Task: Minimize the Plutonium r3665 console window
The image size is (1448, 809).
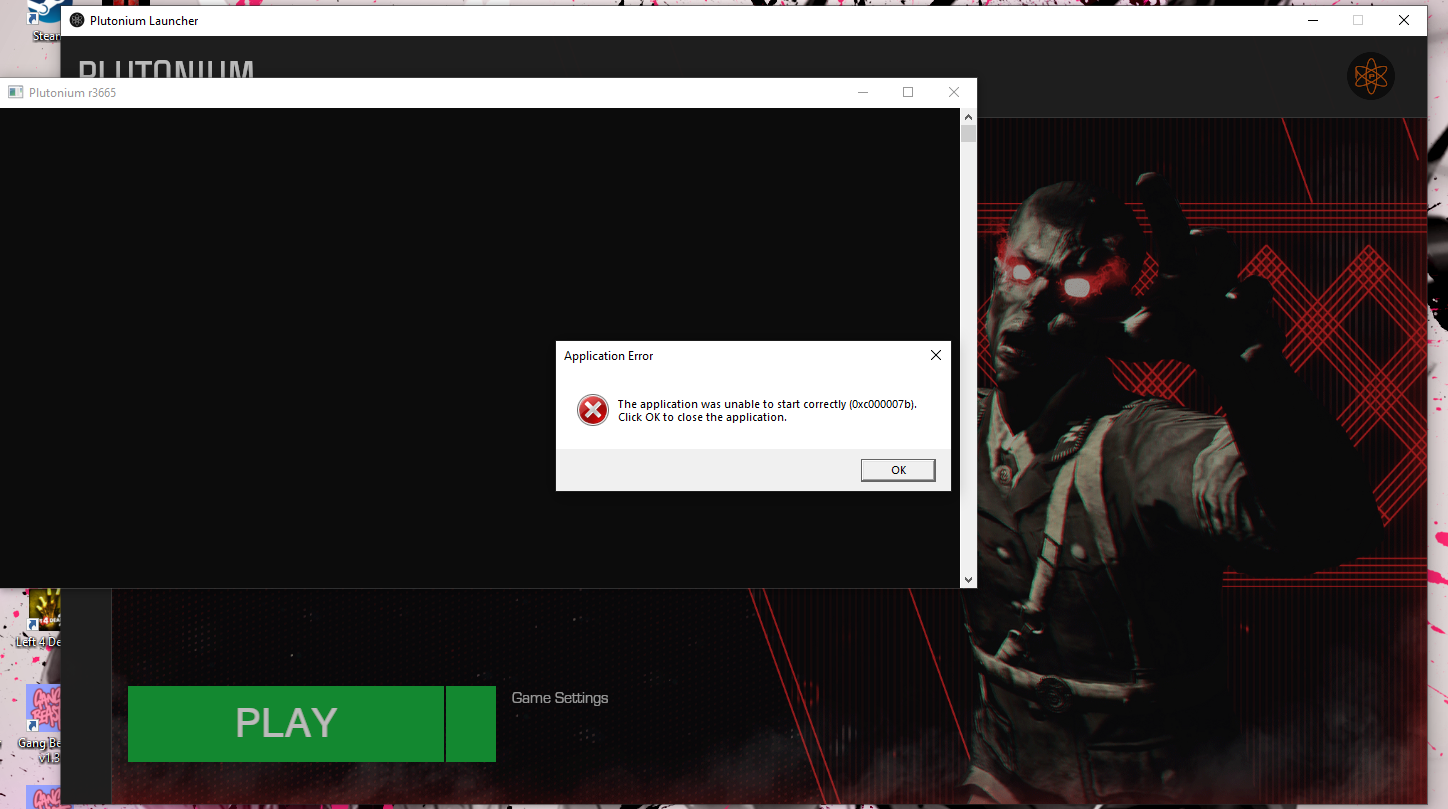Action: pyautogui.click(x=862, y=92)
